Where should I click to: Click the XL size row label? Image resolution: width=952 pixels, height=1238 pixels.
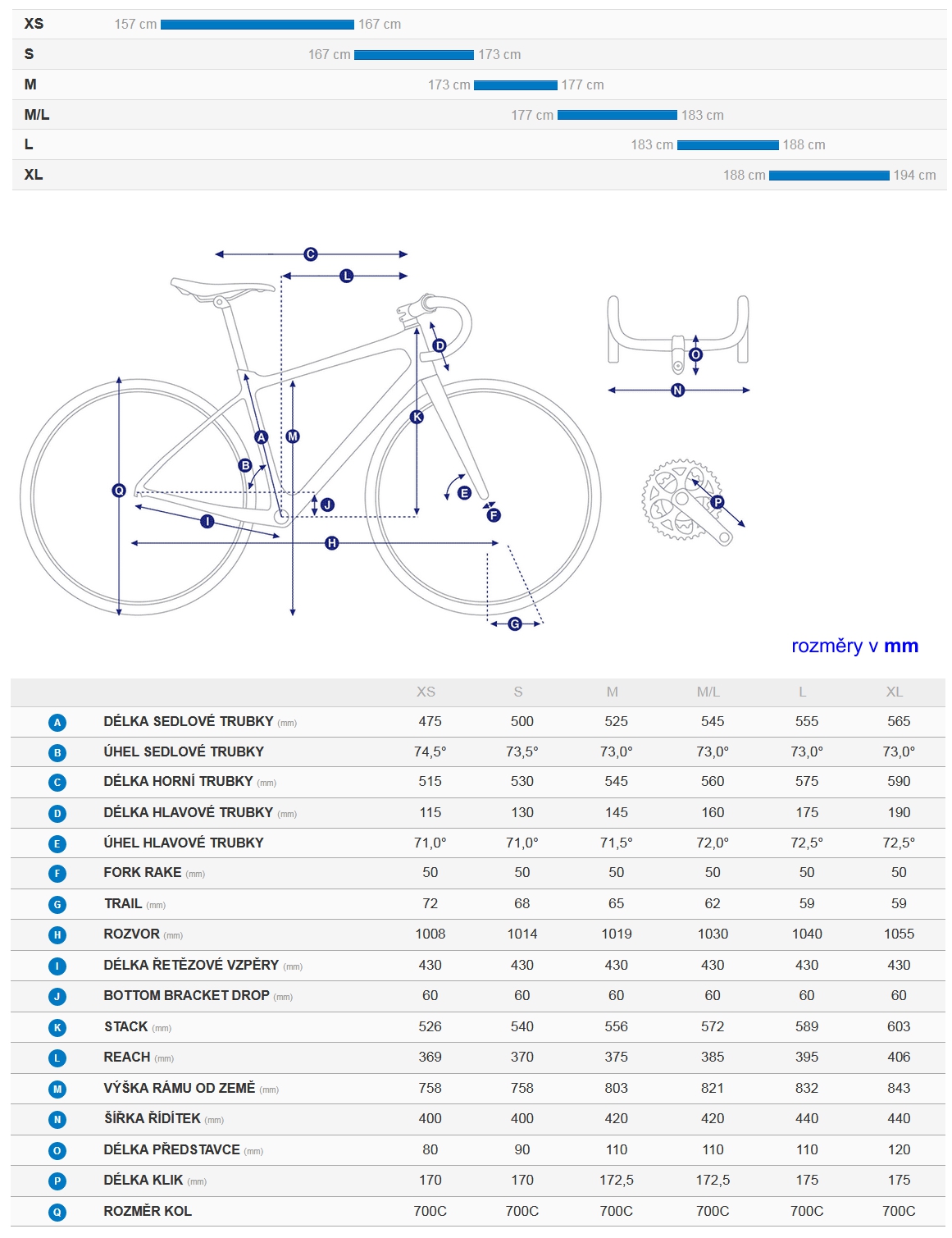click(x=34, y=175)
